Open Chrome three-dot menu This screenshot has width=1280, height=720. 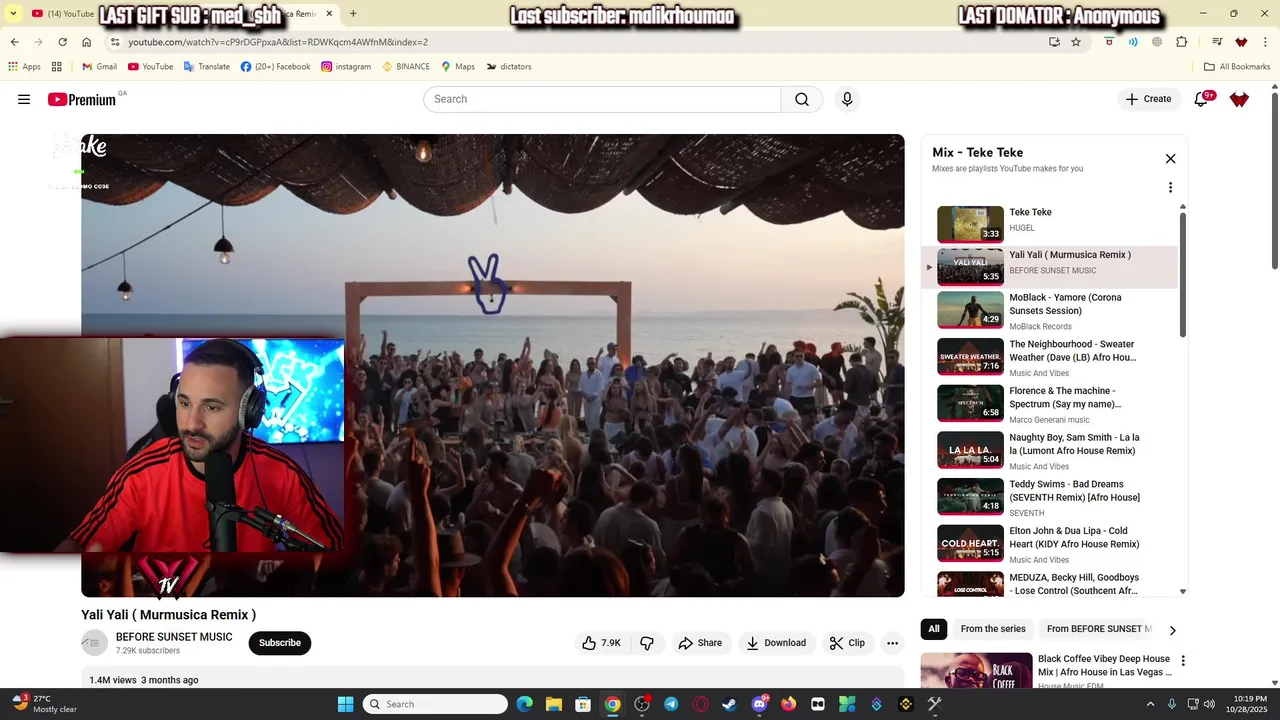[x=1265, y=42]
